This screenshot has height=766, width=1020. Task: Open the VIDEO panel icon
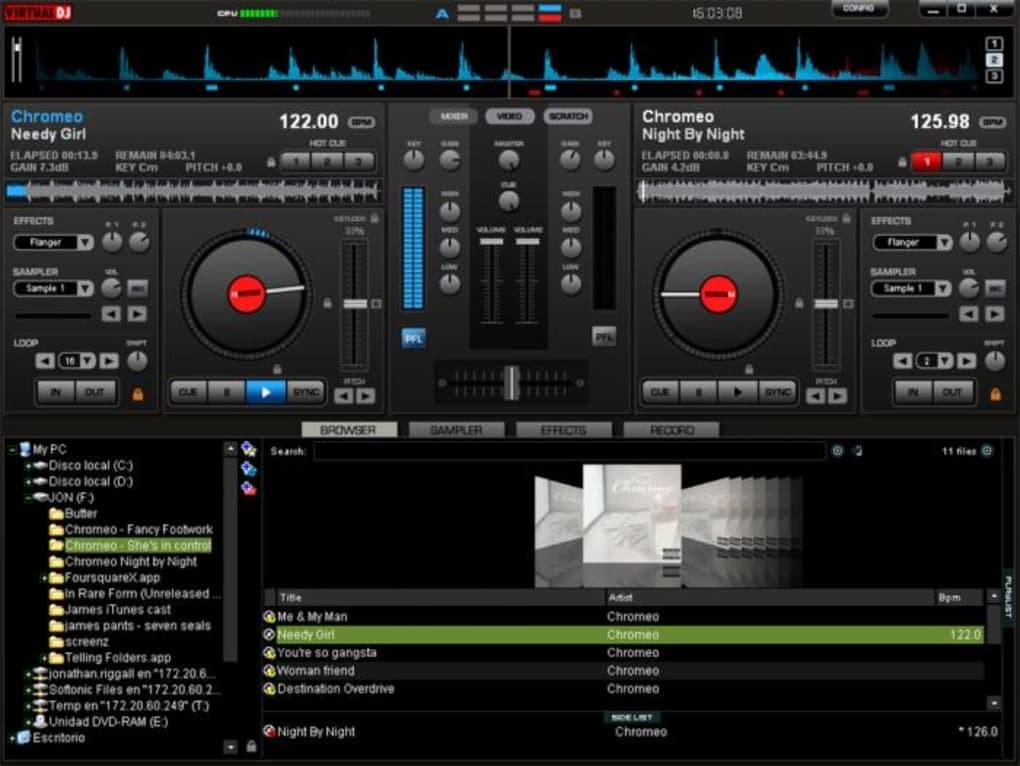click(x=508, y=115)
